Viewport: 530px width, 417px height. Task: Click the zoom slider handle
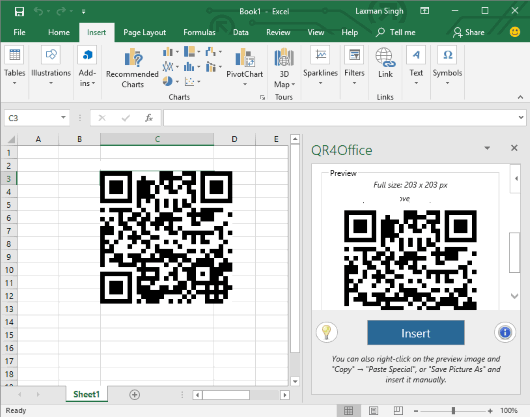(453, 411)
